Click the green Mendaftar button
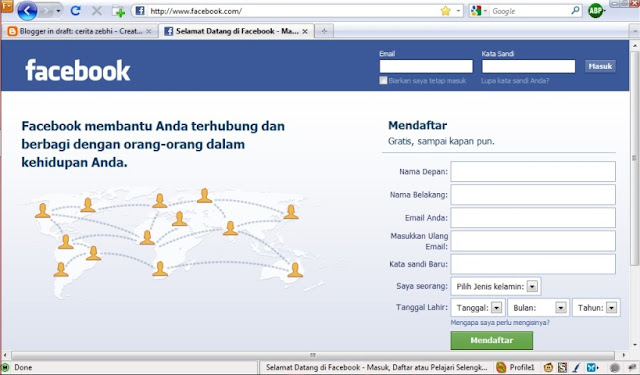The image size is (640, 375). tap(492, 340)
